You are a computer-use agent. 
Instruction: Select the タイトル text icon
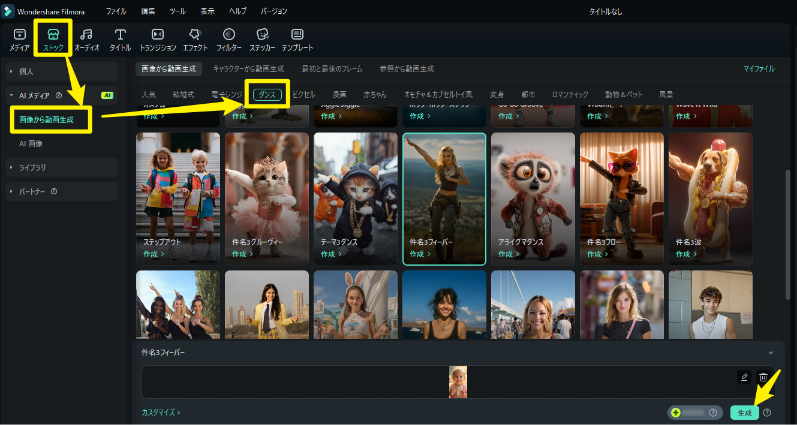120,35
